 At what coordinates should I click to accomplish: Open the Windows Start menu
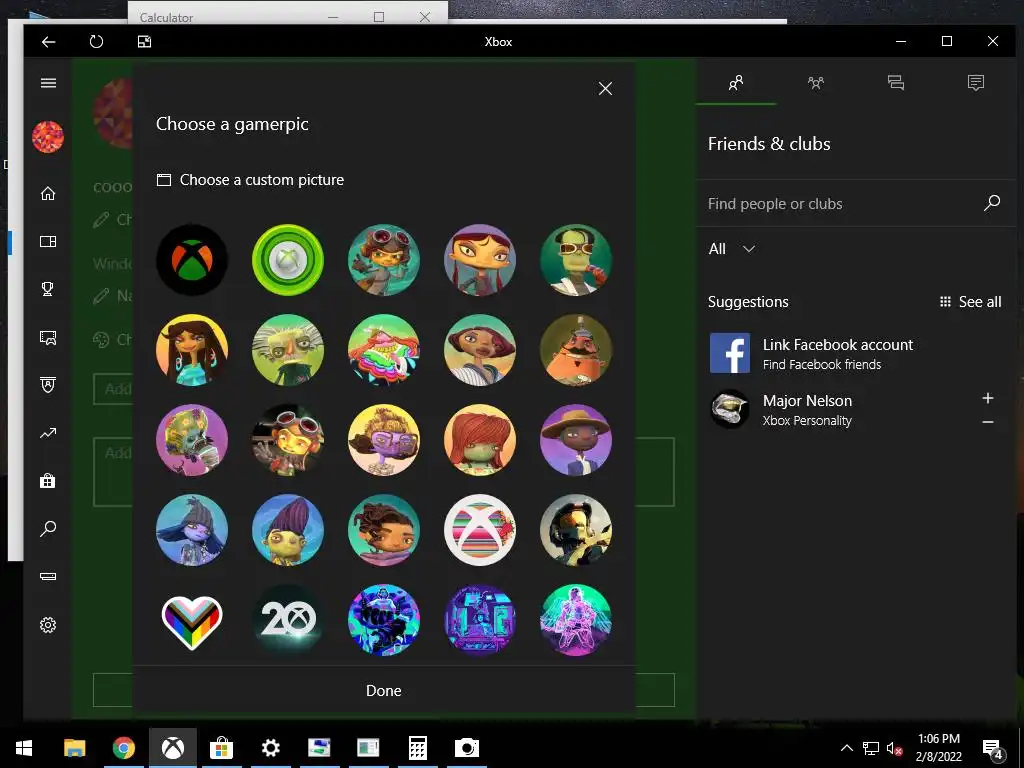point(24,748)
